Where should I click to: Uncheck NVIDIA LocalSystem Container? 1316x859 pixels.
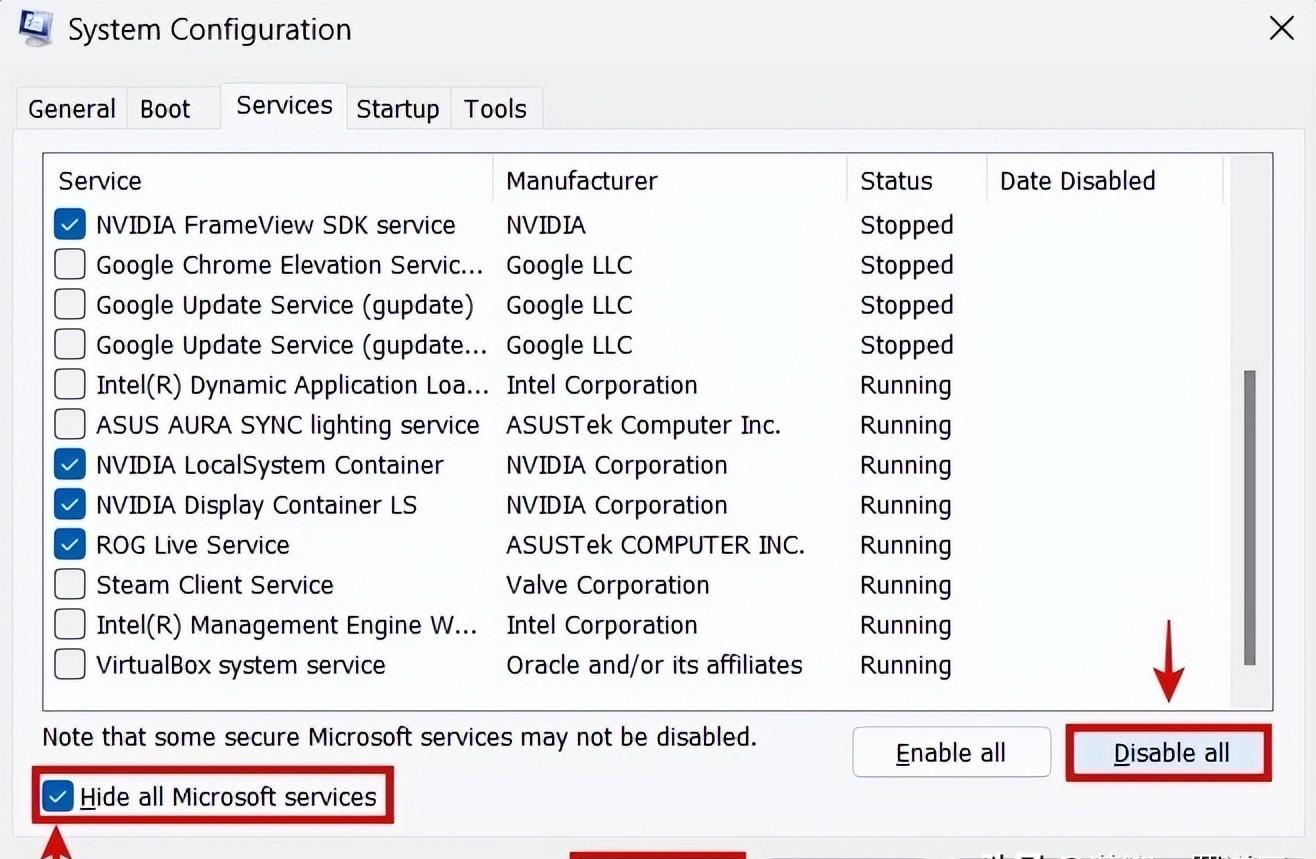tap(69, 465)
